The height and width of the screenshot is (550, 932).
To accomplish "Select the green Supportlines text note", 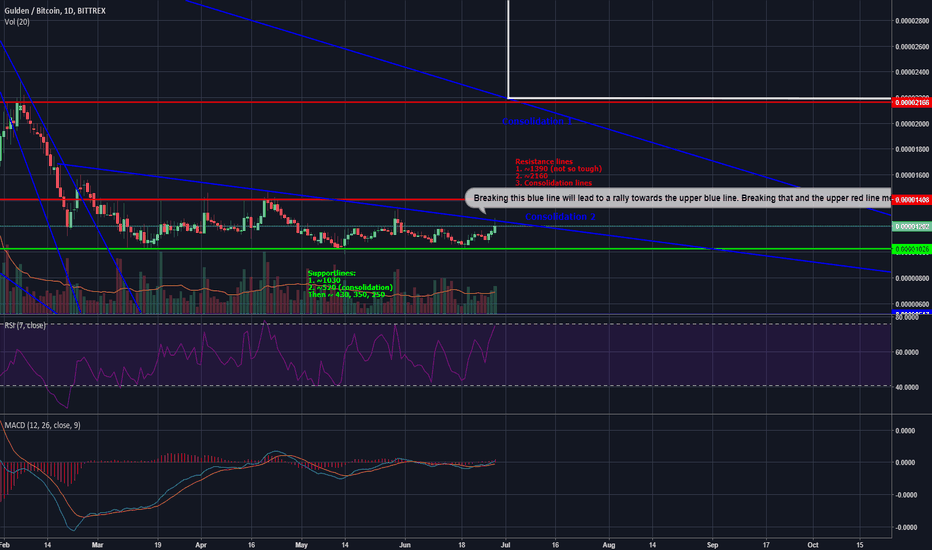I will [x=350, y=284].
